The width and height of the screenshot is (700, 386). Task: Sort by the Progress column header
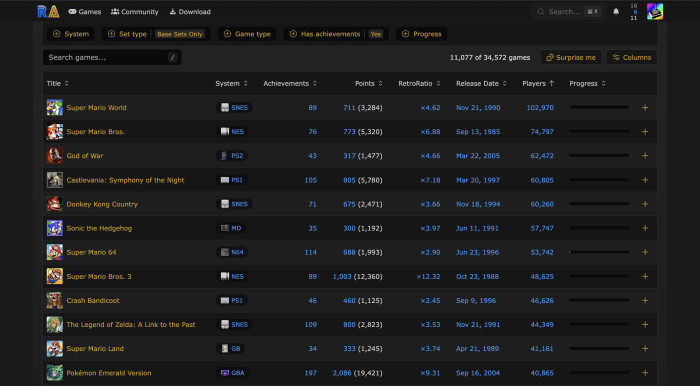(x=588, y=83)
